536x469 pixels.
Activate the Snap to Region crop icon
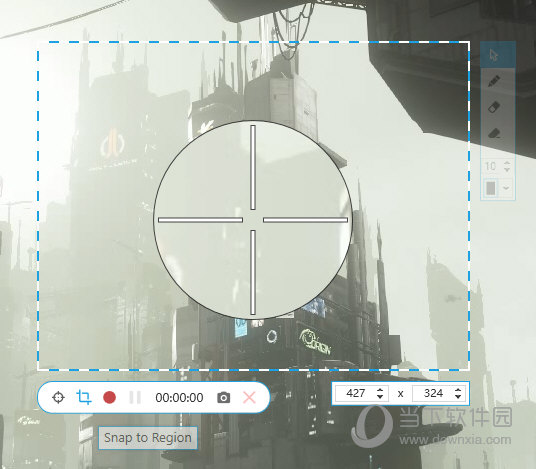coord(84,397)
